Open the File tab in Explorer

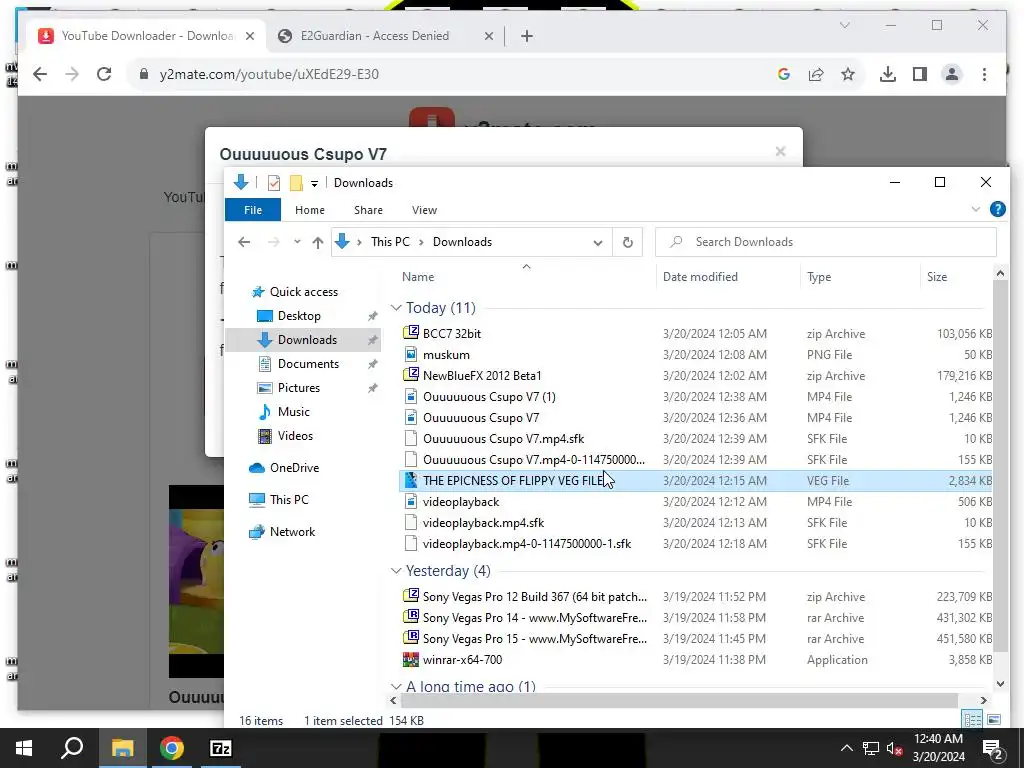tap(253, 210)
